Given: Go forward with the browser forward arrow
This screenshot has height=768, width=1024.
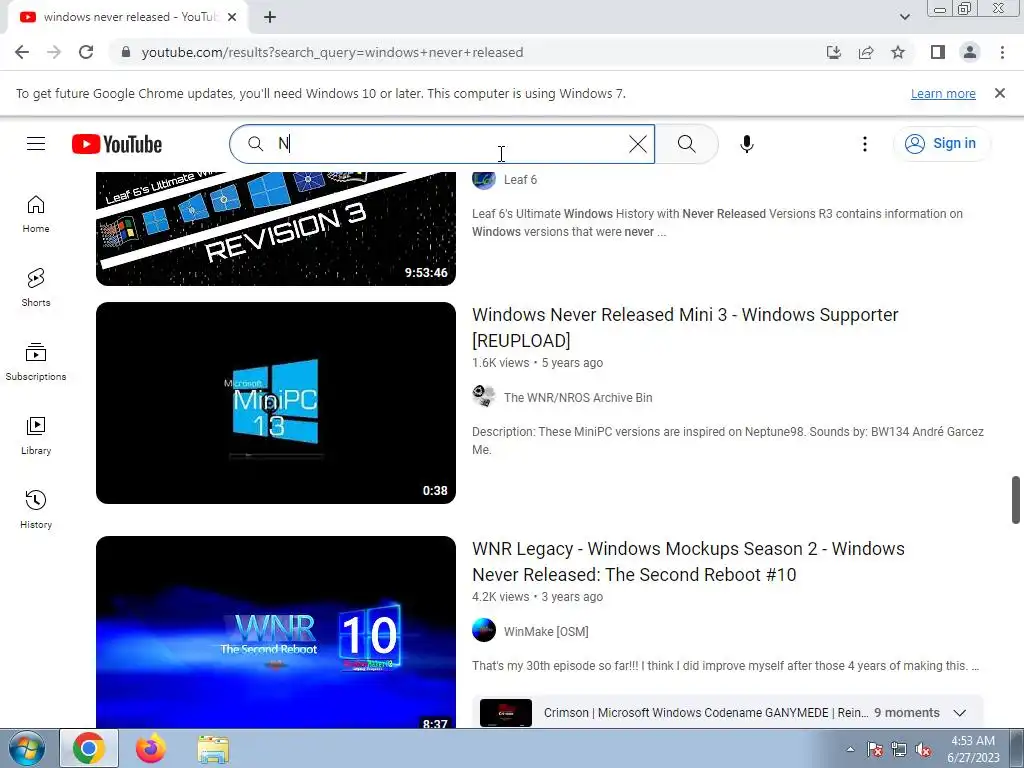Looking at the screenshot, I should (x=54, y=52).
